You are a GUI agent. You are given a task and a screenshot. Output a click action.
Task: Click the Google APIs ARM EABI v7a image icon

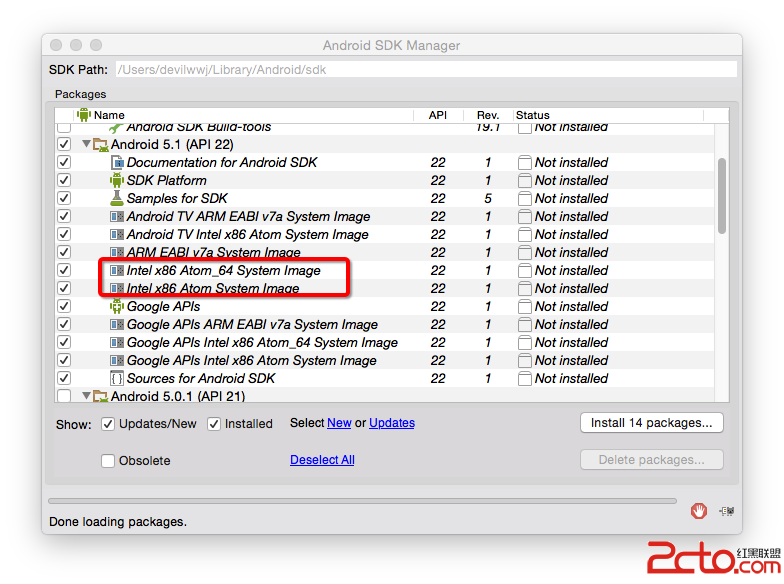click(117, 324)
